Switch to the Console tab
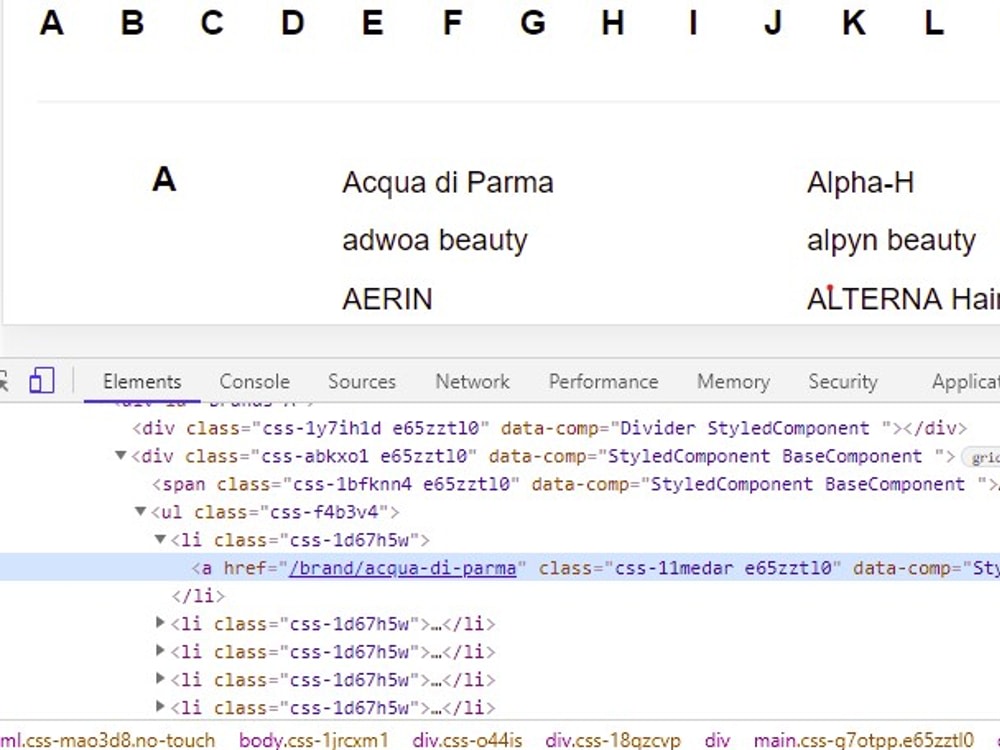 click(254, 381)
